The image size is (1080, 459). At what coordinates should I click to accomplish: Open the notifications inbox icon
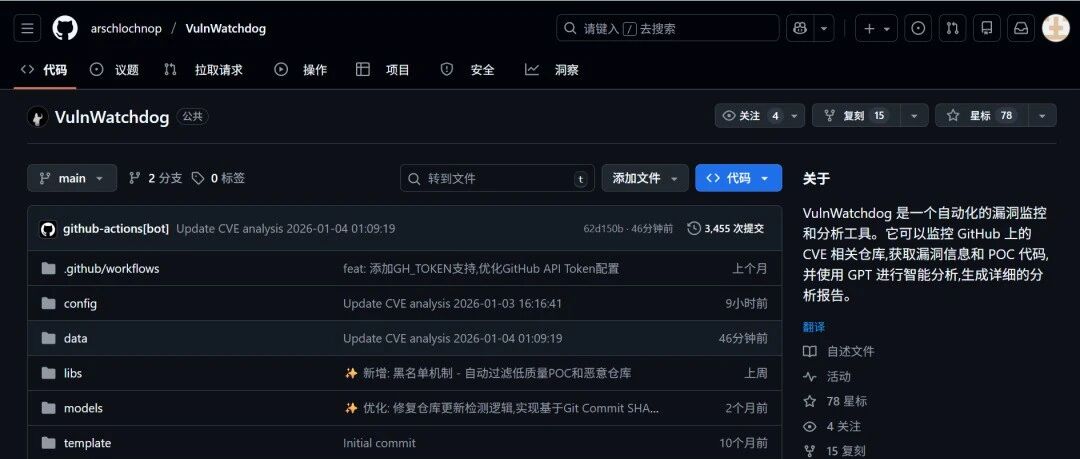(x=1021, y=28)
